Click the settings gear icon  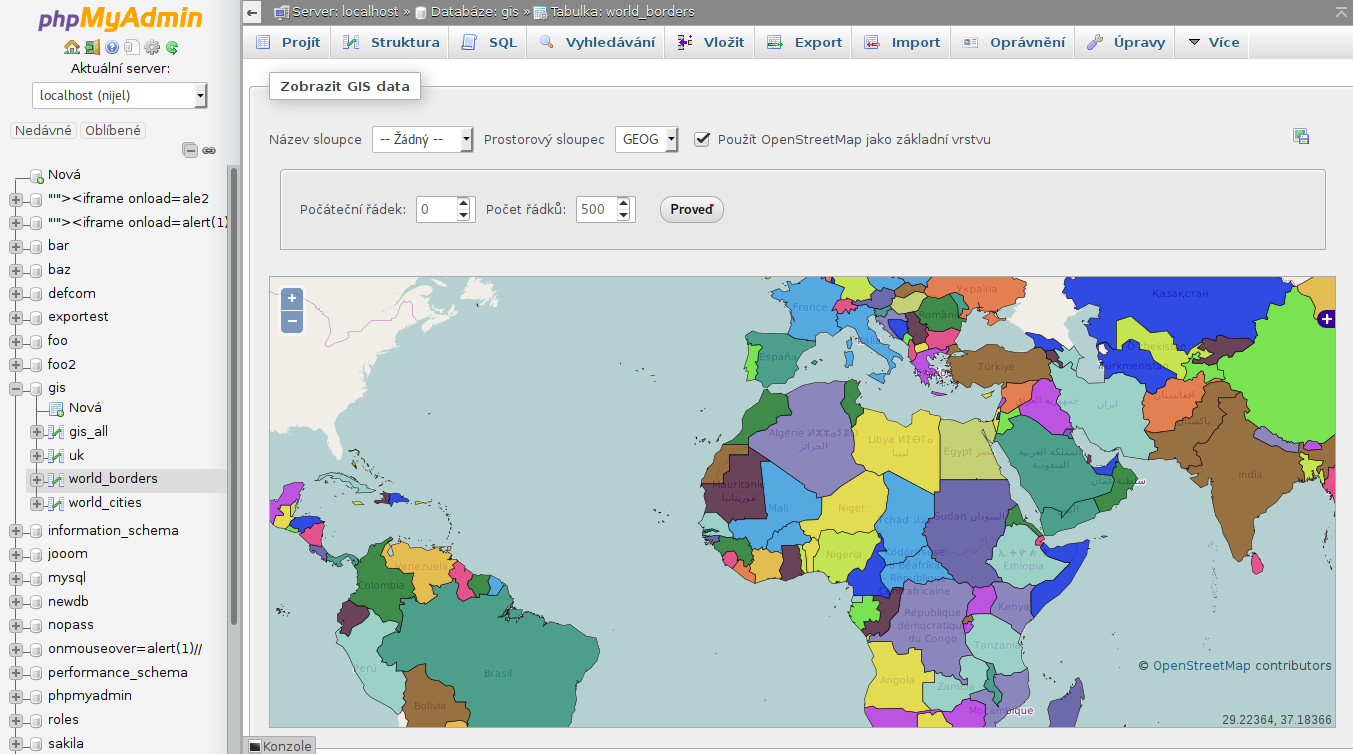pyautogui.click(x=151, y=48)
